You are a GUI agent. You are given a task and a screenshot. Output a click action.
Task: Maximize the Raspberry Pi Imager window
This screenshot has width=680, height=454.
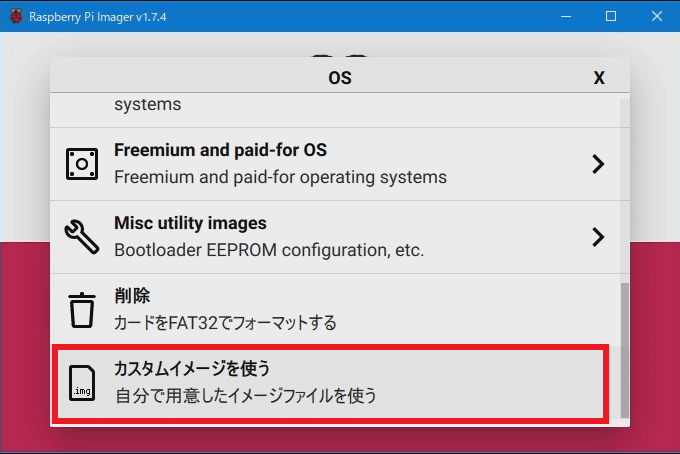coord(611,16)
